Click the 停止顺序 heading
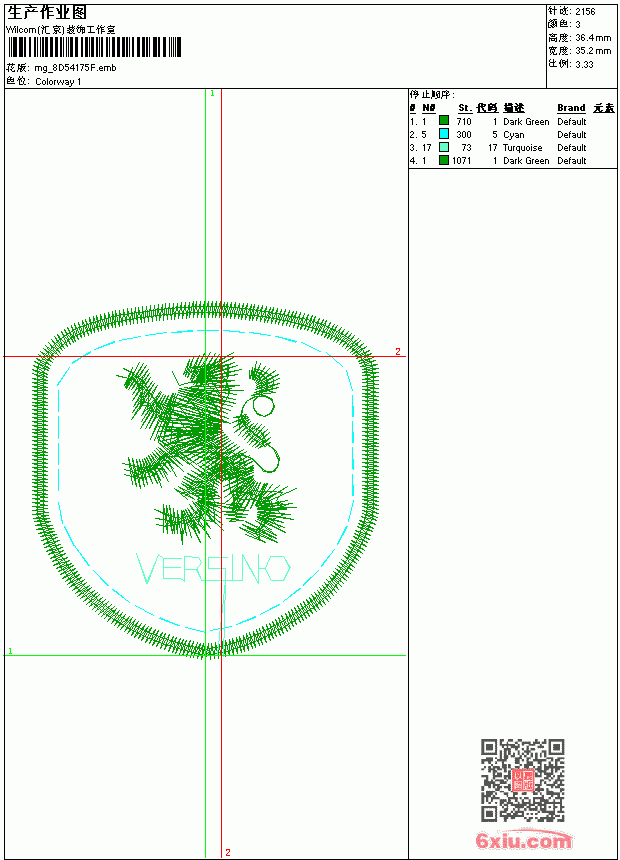 point(432,95)
